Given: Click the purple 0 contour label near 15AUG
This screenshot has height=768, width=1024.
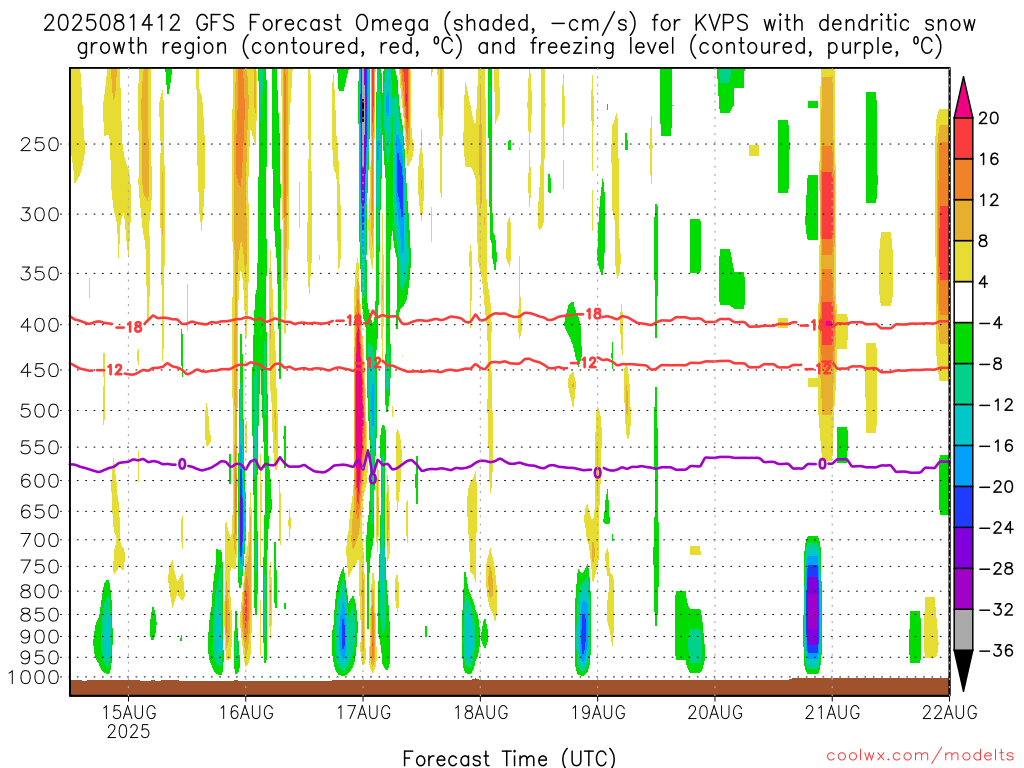Looking at the screenshot, I should pyautogui.click(x=182, y=464).
